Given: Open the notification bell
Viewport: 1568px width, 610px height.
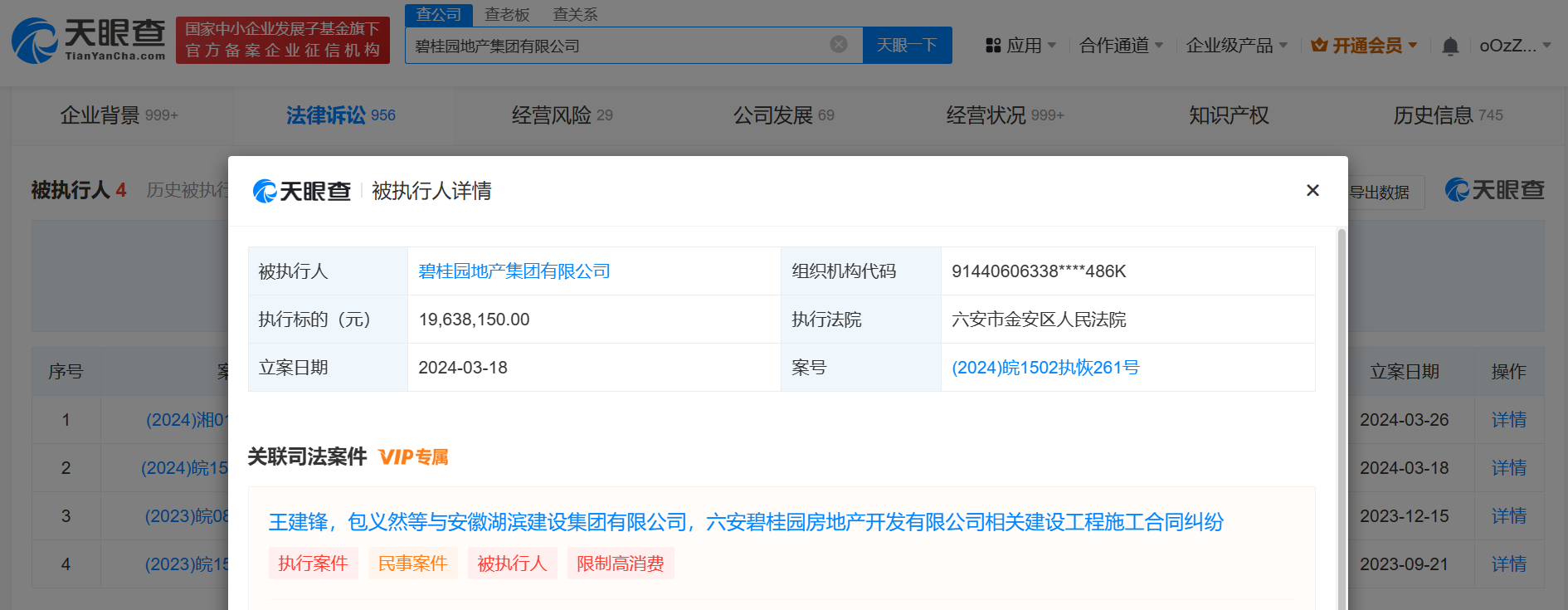Looking at the screenshot, I should pyautogui.click(x=1450, y=46).
